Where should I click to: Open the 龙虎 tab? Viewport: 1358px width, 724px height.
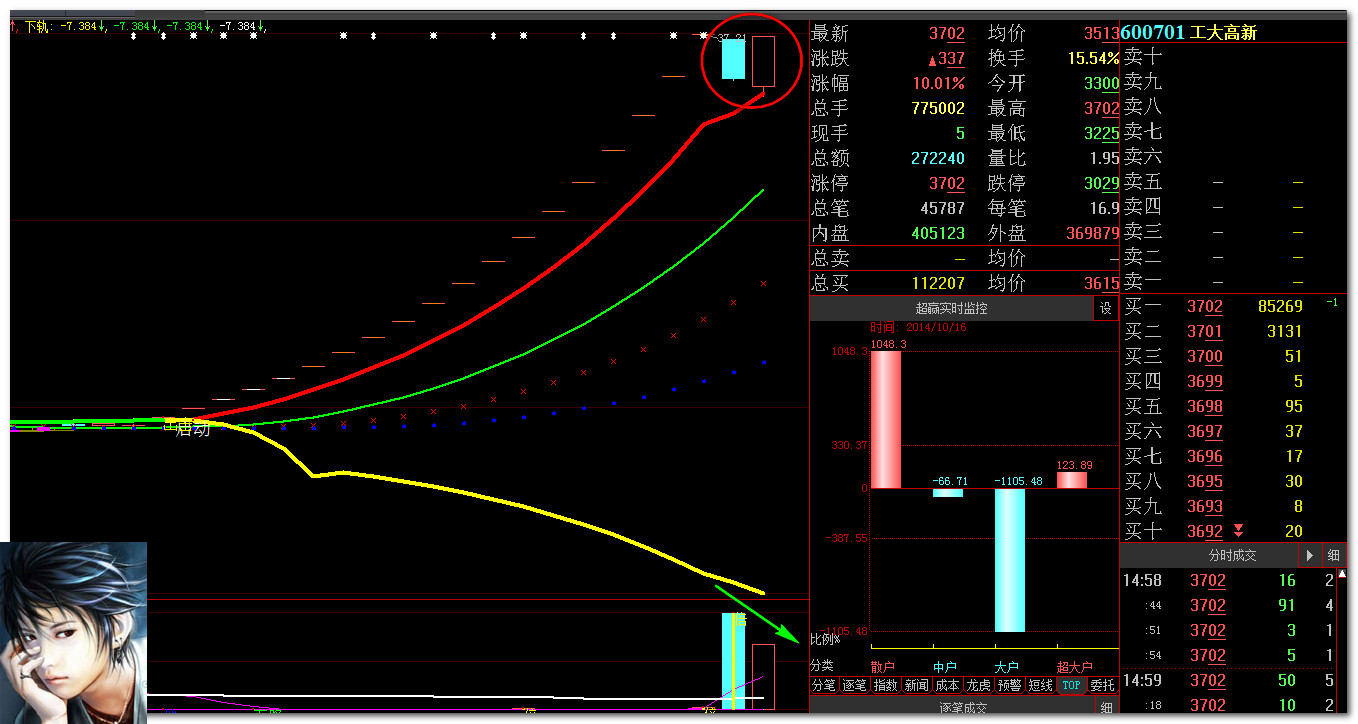(x=978, y=686)
